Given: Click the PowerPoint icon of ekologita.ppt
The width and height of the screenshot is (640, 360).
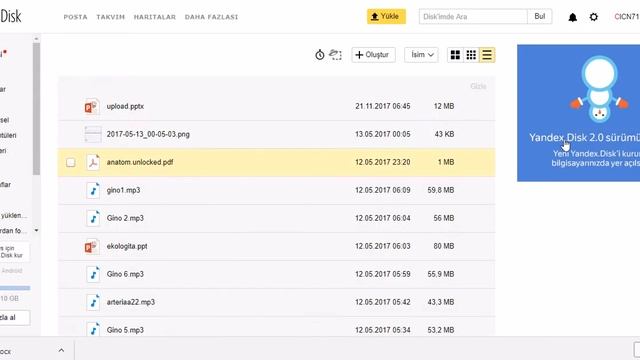Looking at the screenshot, I should (92, 247).
